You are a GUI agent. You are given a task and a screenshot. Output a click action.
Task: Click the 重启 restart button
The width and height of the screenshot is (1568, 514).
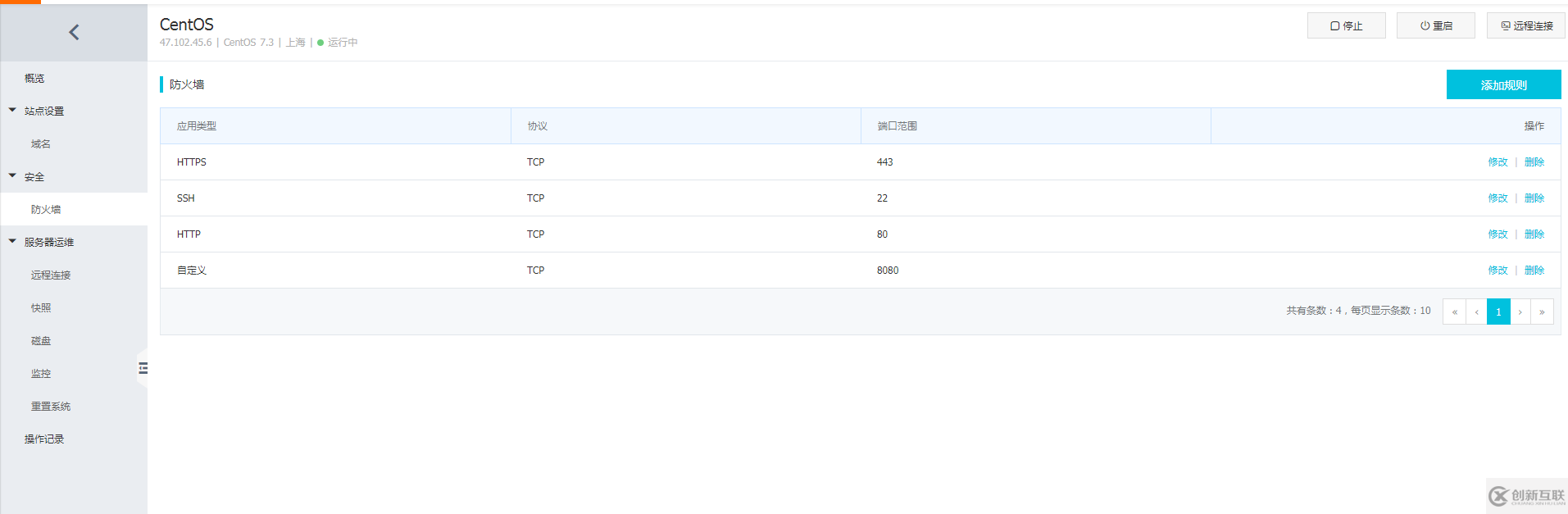[x=1435, y=25]
